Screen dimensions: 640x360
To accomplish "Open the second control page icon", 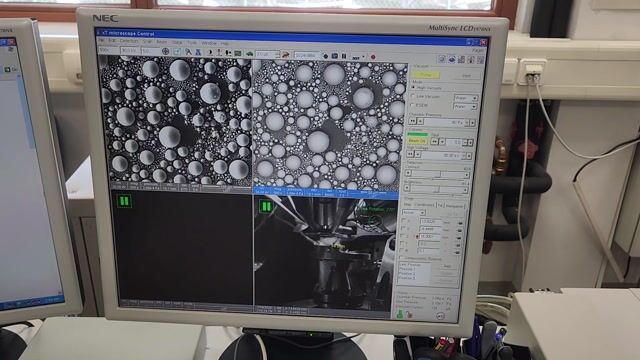I will tap(452, 59).
